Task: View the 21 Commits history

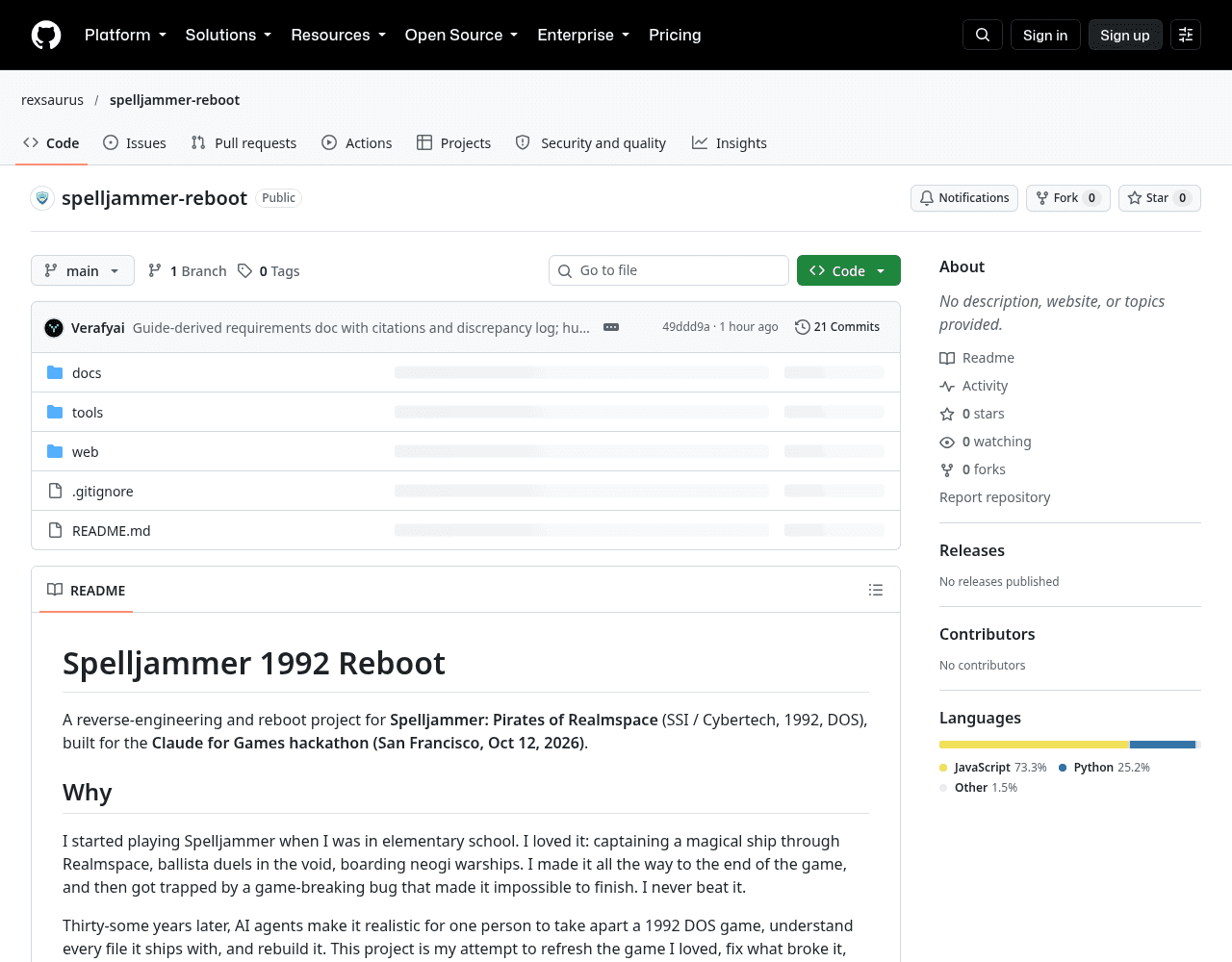Action: tap(837, 327)
